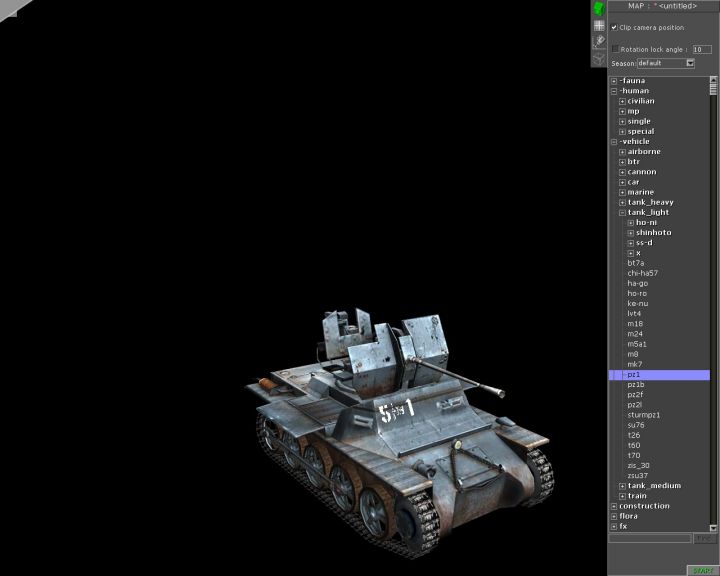
Task: Select the sturmpz1 tank entry
Action: click(x=644, y=415)
